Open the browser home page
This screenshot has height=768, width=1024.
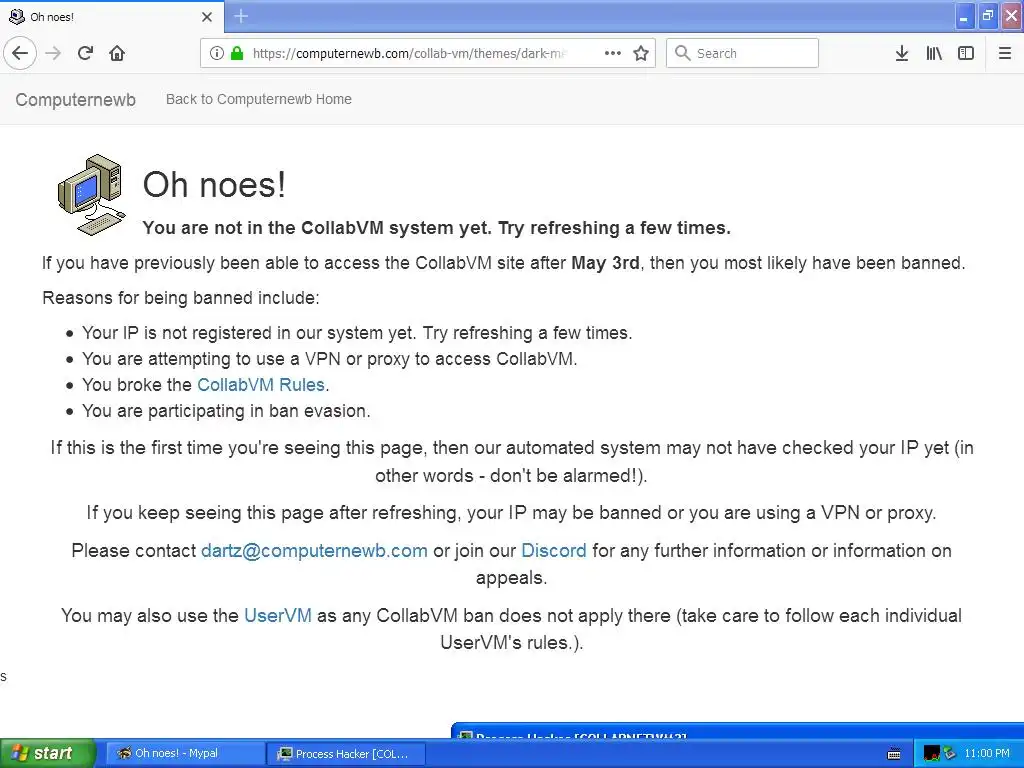(117, 53)
